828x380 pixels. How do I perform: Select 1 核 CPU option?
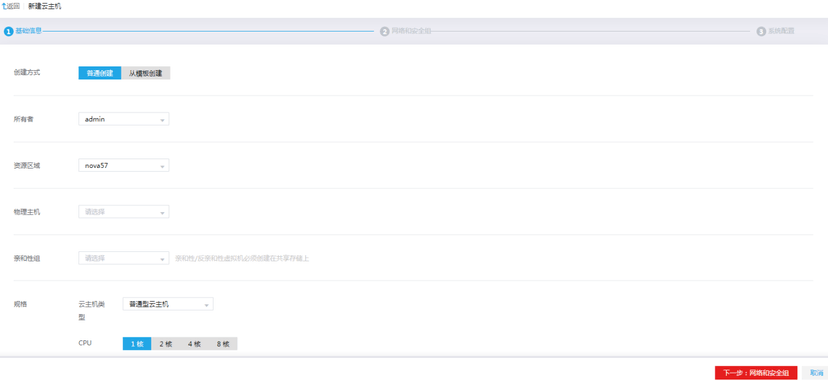click(137, 344)
